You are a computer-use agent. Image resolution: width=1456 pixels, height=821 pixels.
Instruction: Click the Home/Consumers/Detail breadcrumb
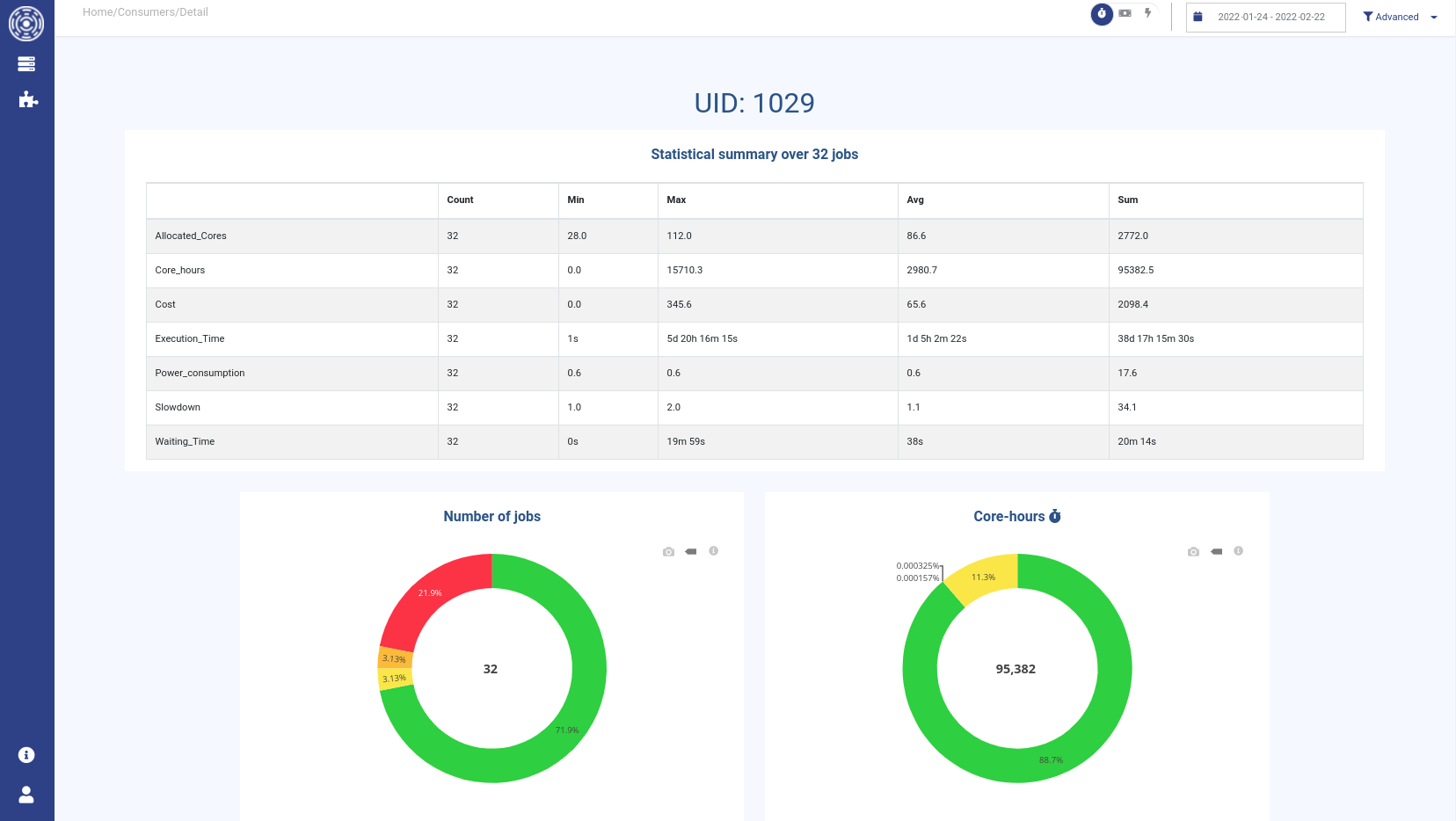145,12
